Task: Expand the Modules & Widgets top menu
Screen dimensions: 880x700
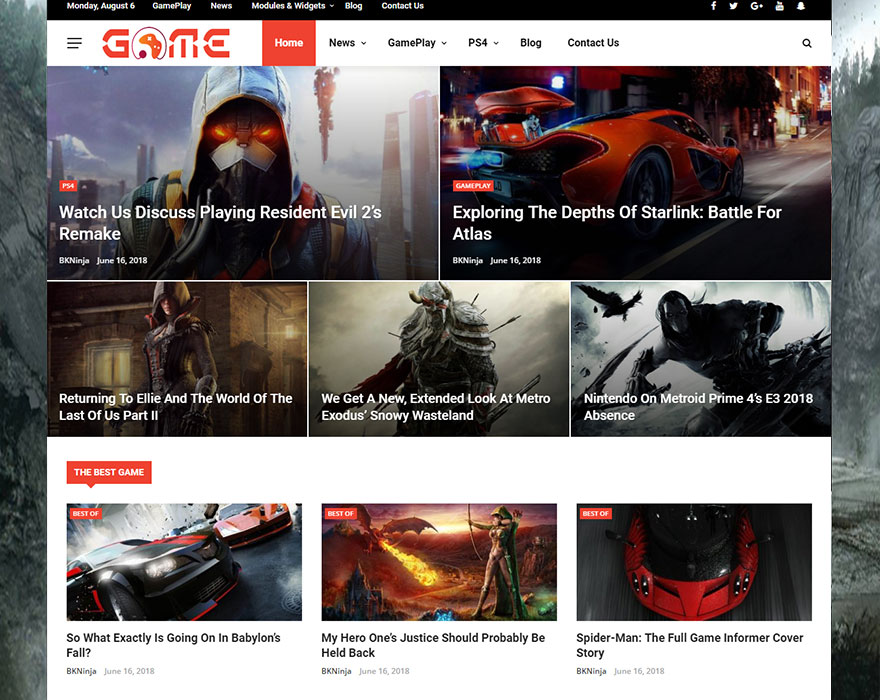Action: tap(292, 6)
